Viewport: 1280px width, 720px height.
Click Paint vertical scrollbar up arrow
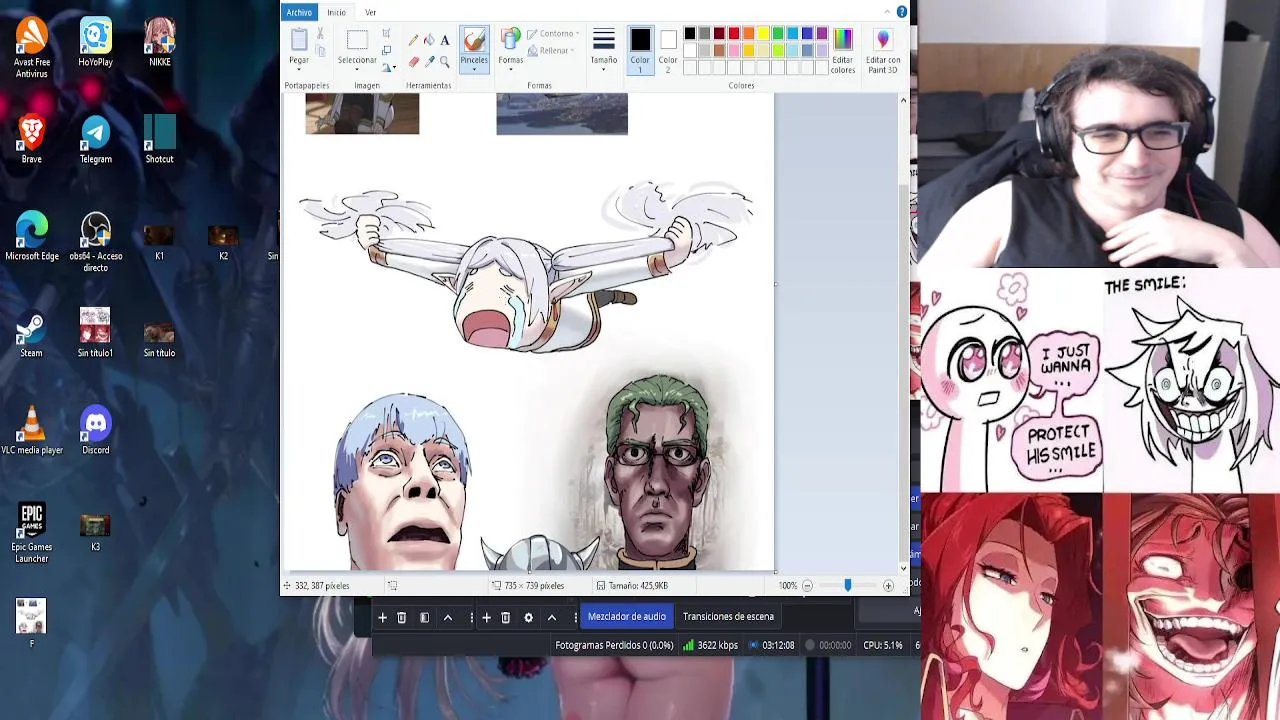[903, 100]
